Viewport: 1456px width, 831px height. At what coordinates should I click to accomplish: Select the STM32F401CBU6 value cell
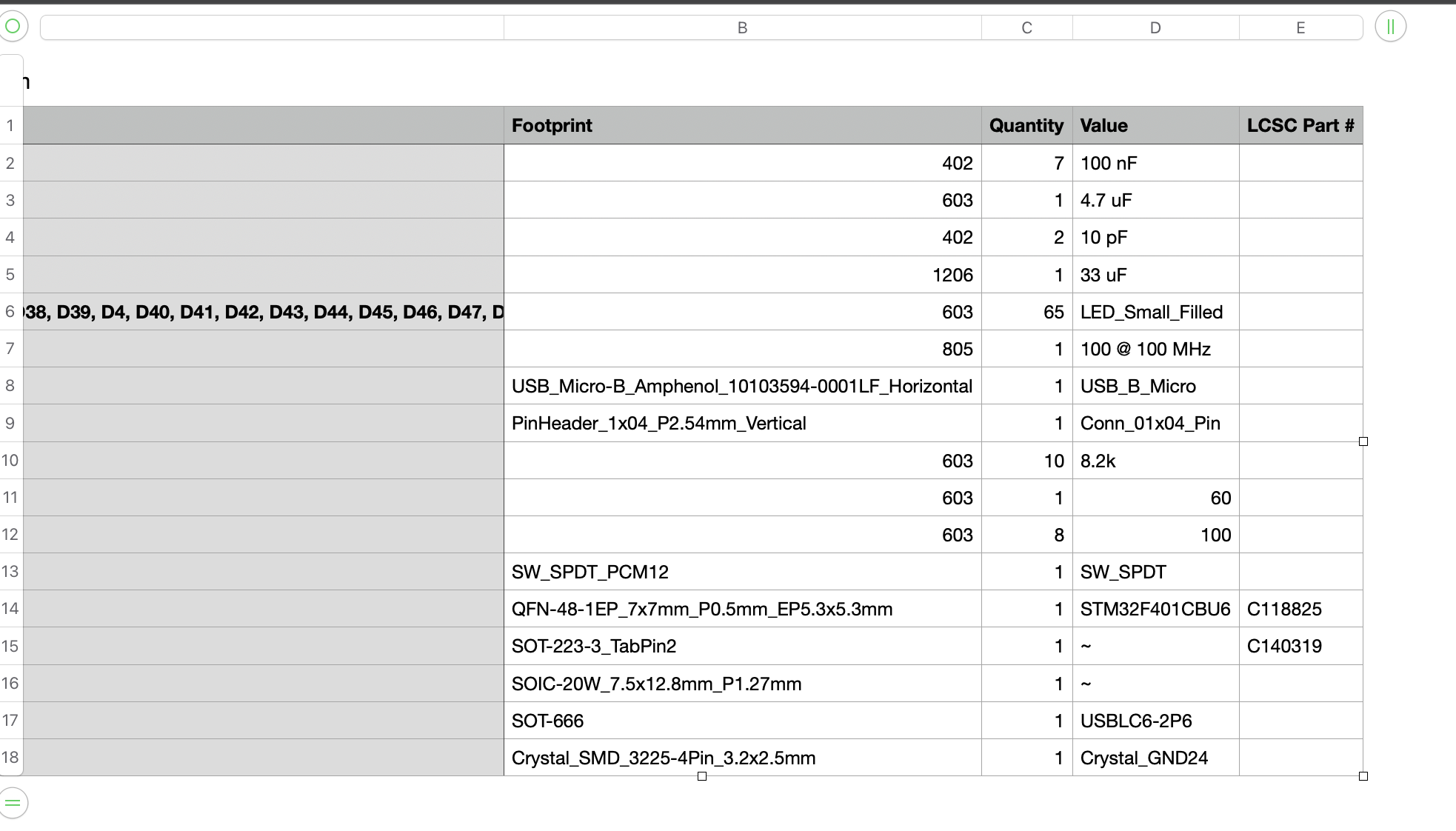click(1155, 609)
